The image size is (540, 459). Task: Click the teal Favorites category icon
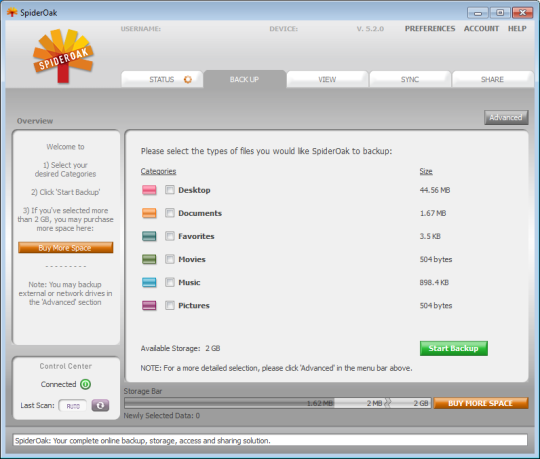(149, 236)
